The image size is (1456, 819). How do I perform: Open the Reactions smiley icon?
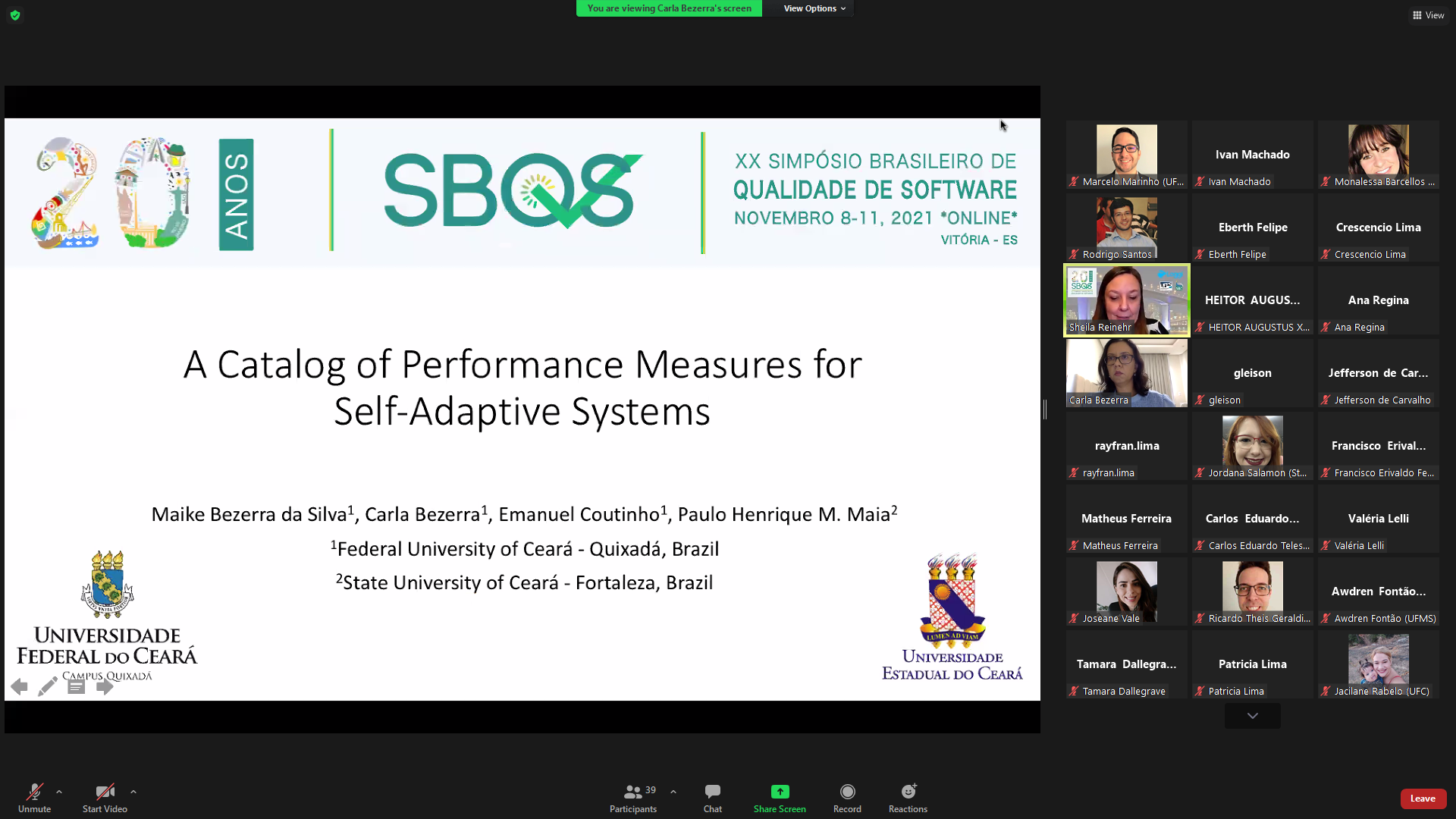click(x=908, y=792)
